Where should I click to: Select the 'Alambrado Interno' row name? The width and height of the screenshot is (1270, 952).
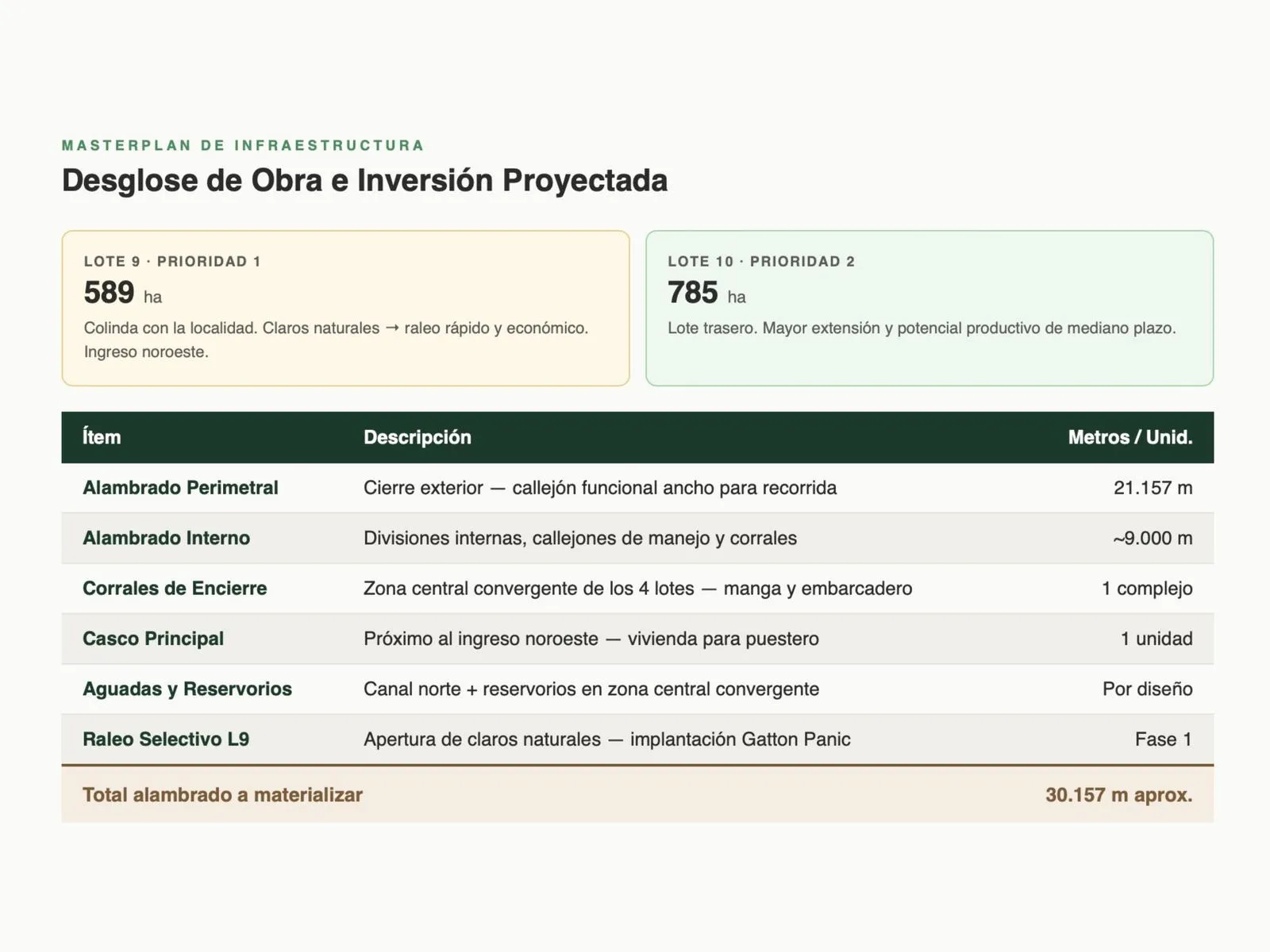tap(166, 538)
